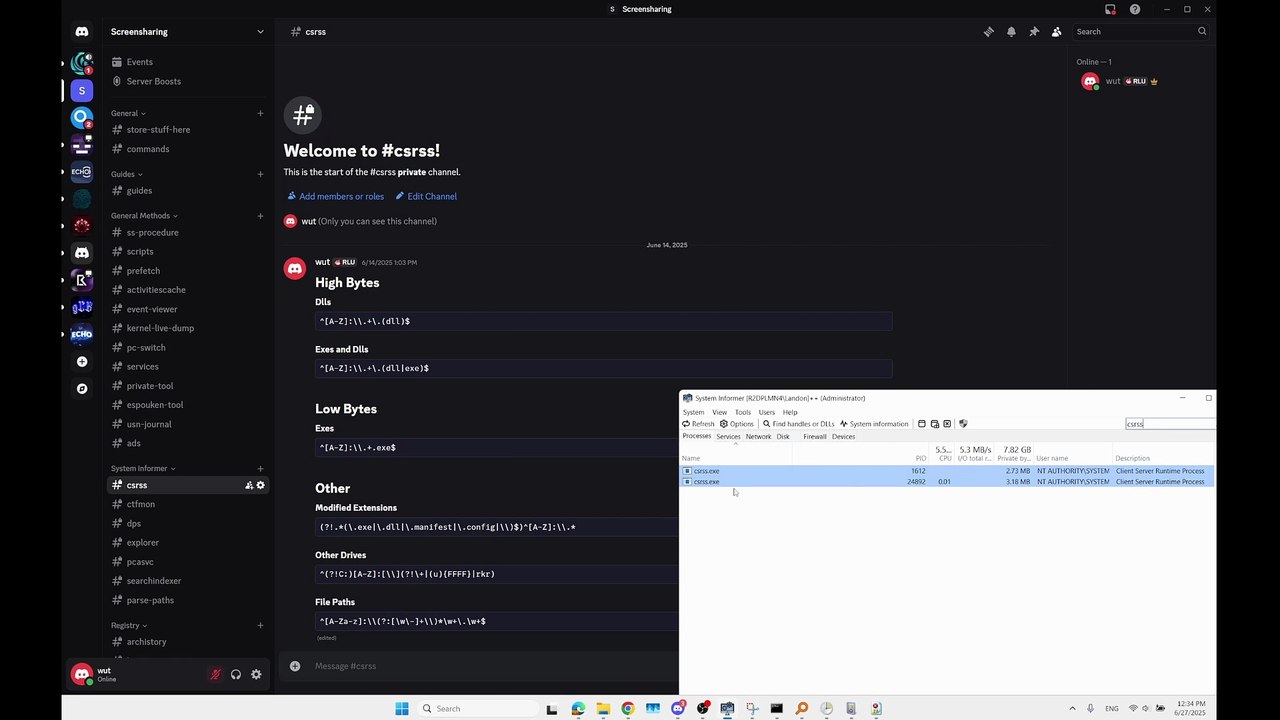Show pinned messages in csrss channel

[1034, 32]
